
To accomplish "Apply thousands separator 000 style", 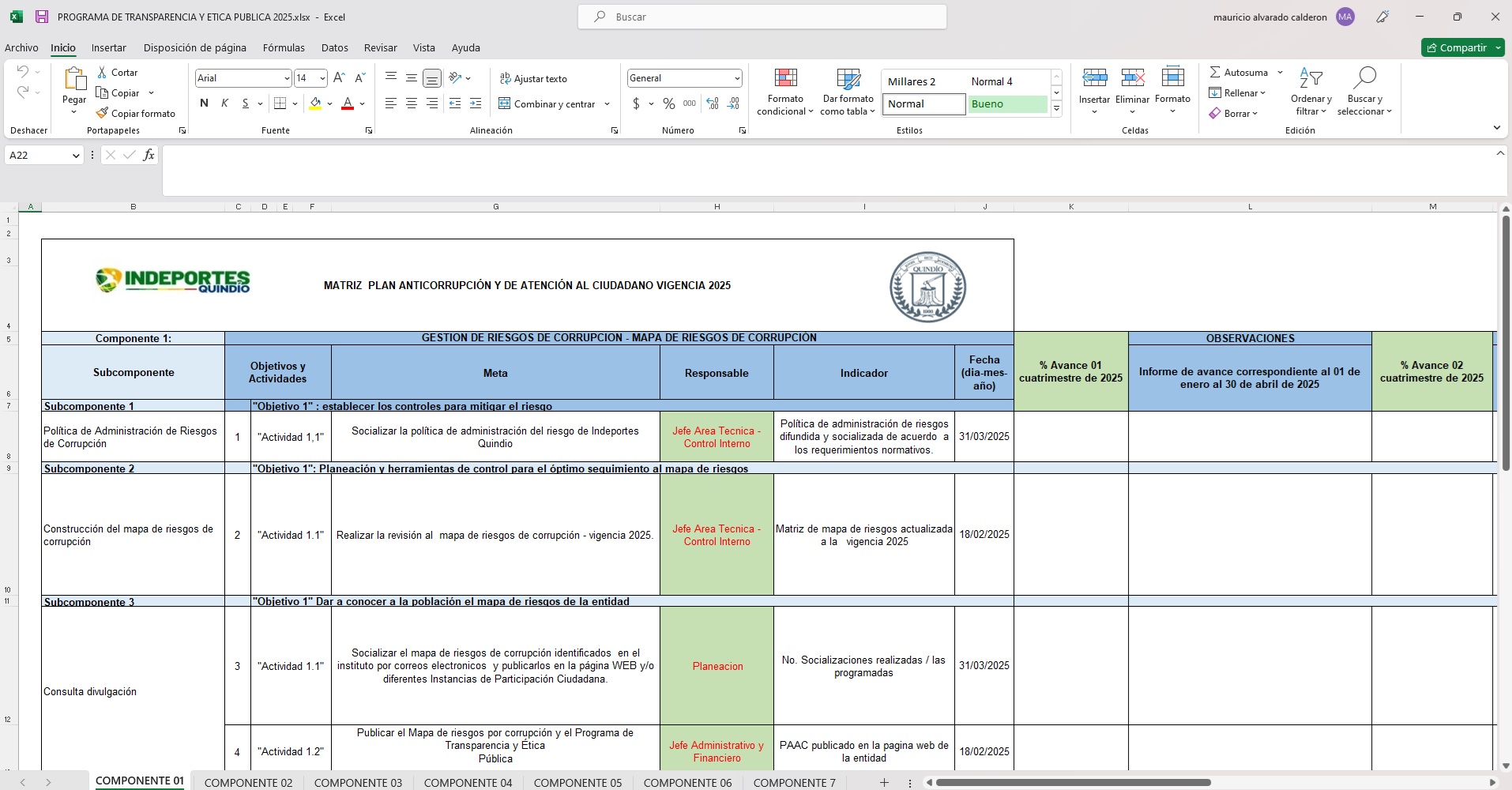I will (690, 103).
